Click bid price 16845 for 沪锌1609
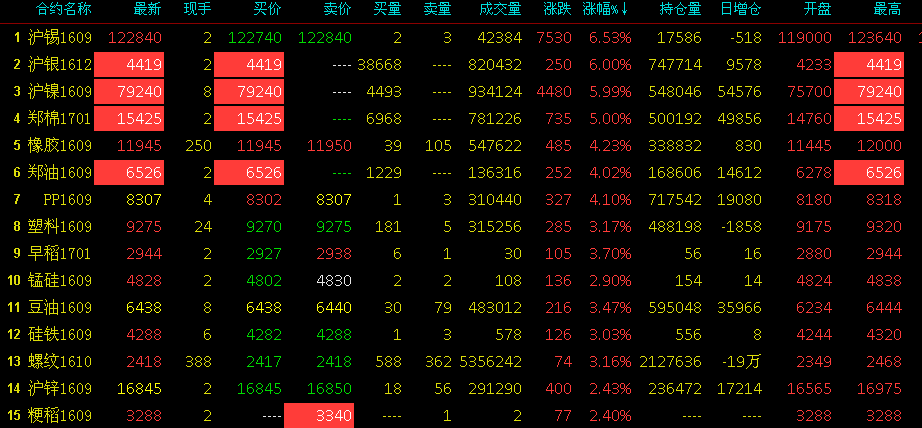 point(259,390)
